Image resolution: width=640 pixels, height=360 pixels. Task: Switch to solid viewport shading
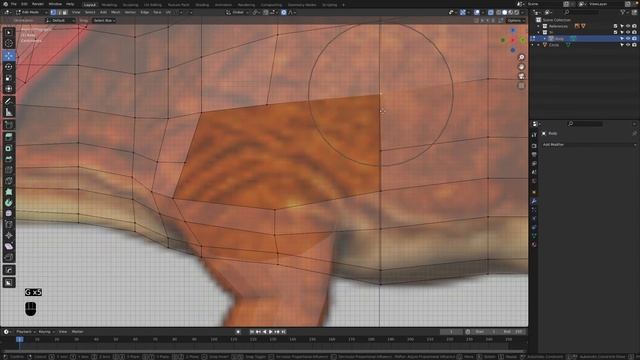click(504, 12)
